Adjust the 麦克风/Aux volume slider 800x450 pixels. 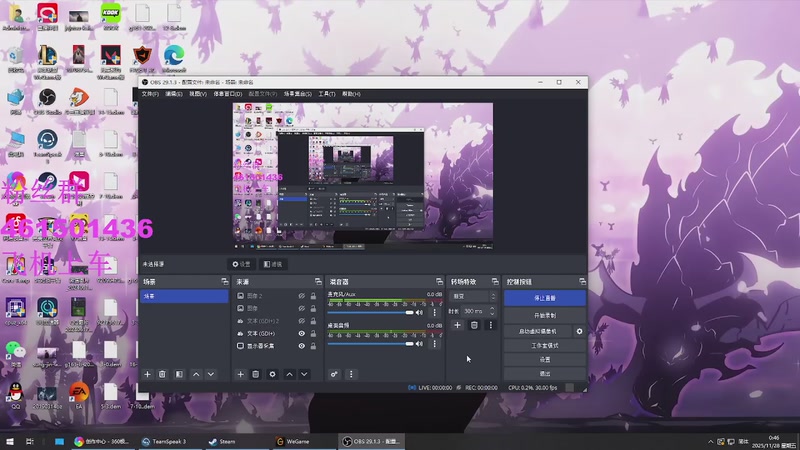[x=370, y=312]
